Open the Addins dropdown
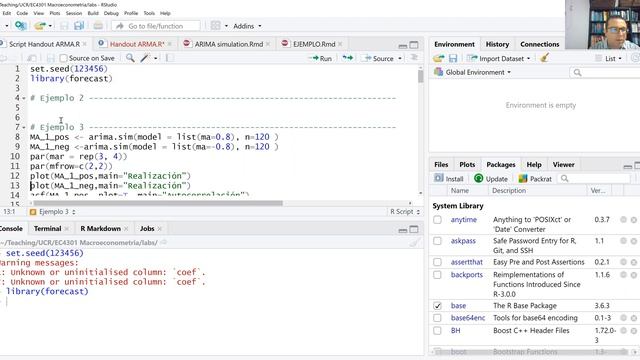The width and height of the screenshot is (640, 360). pyautogui.click(x=247, y=26)
